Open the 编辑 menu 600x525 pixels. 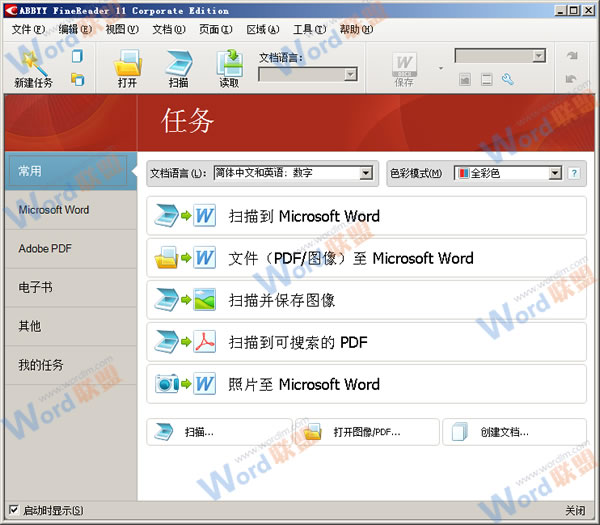[75, 29]
